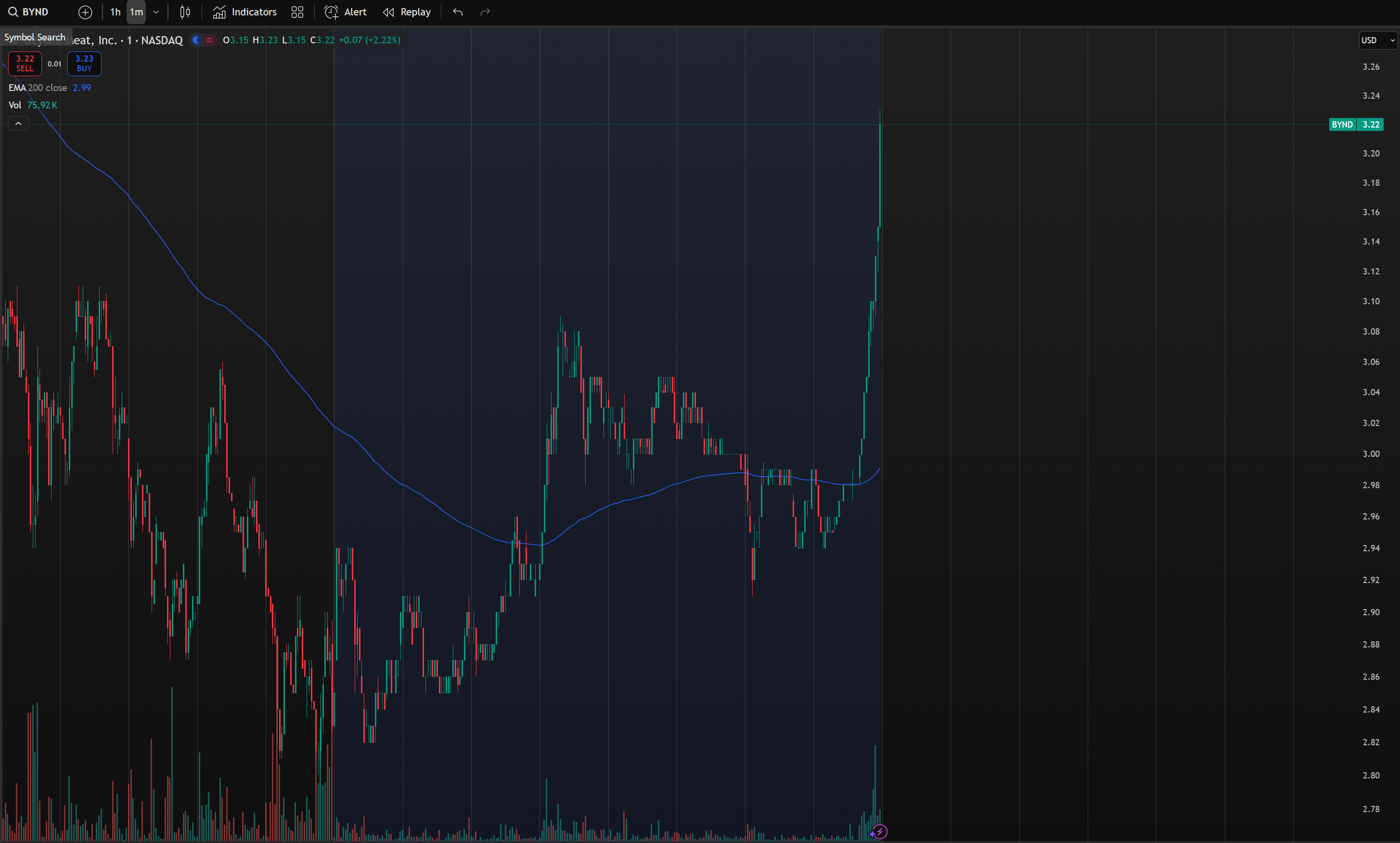This screenshot has width=1400, height=843.
Task: Toggle the extended hours moon indicator
Action: point(196,40)
